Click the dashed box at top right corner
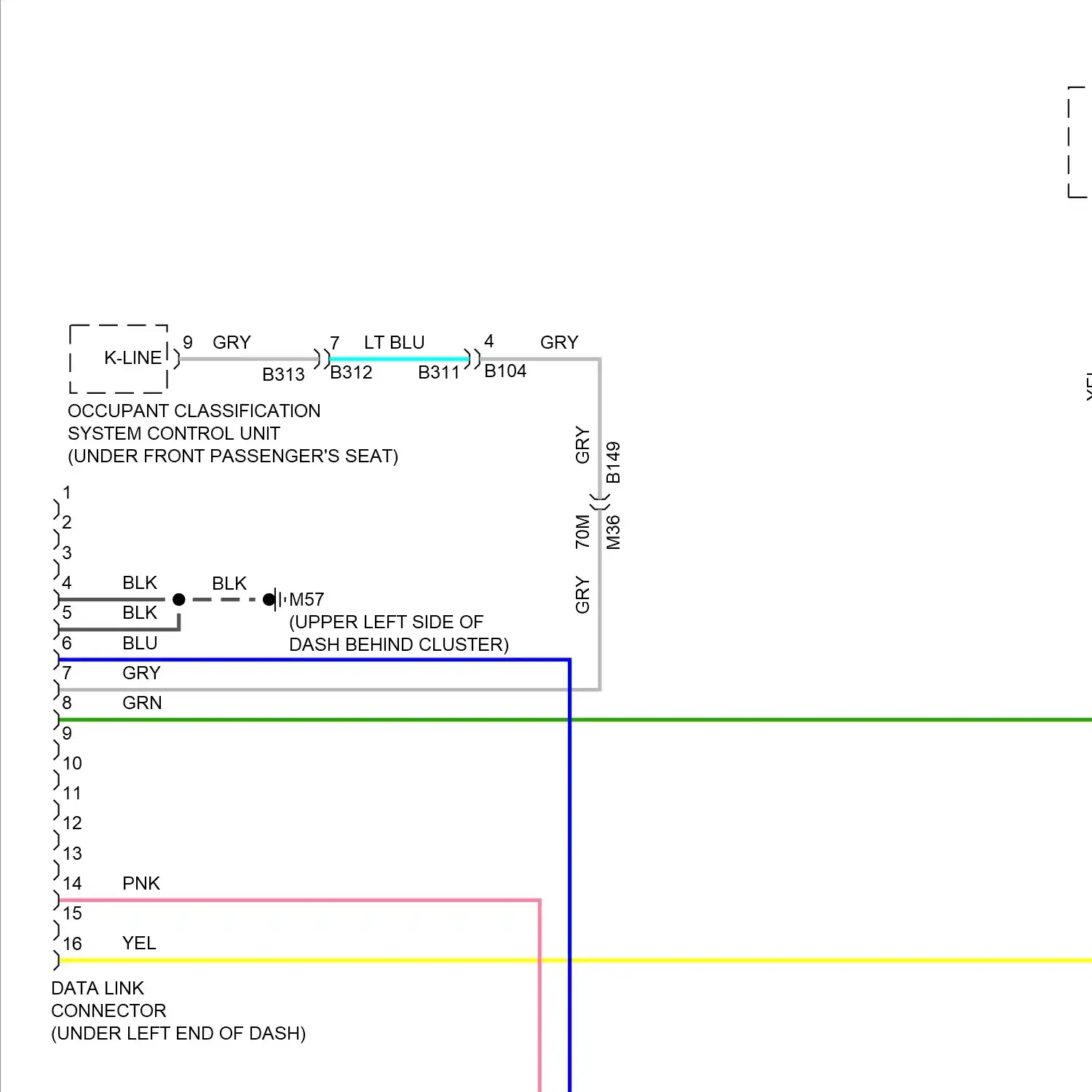The height and width of the screenshot is (1092, 1092). (x=1077, y=142)
